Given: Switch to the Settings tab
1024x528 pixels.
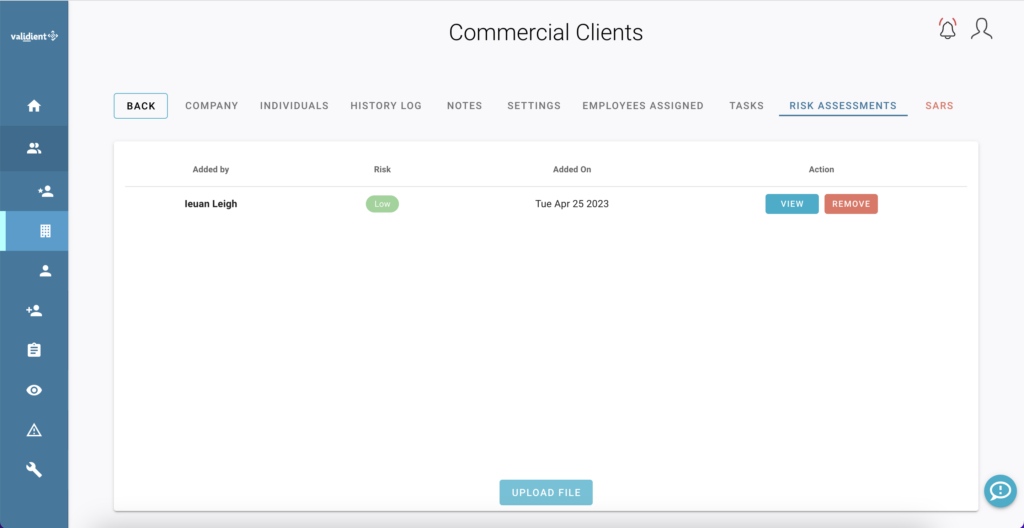Looking at the screenshot, I should [x=534, y=106].
